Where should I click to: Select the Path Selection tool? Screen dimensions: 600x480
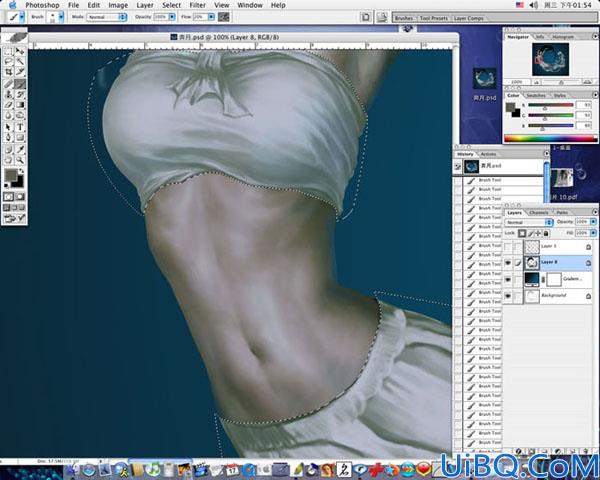pyautogui.click(x=8, y=127)
